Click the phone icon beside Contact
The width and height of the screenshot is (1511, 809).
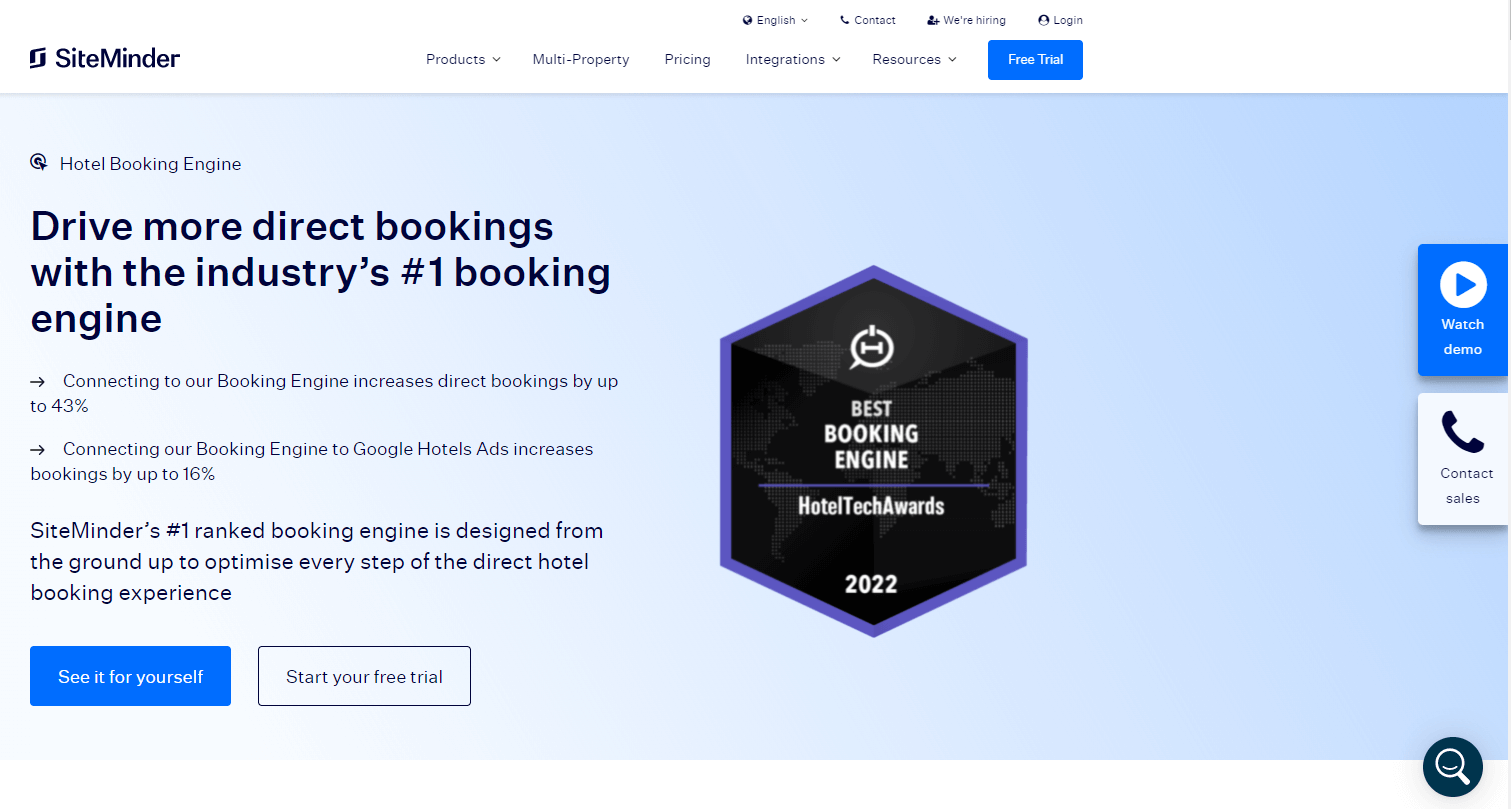[845, 20]
